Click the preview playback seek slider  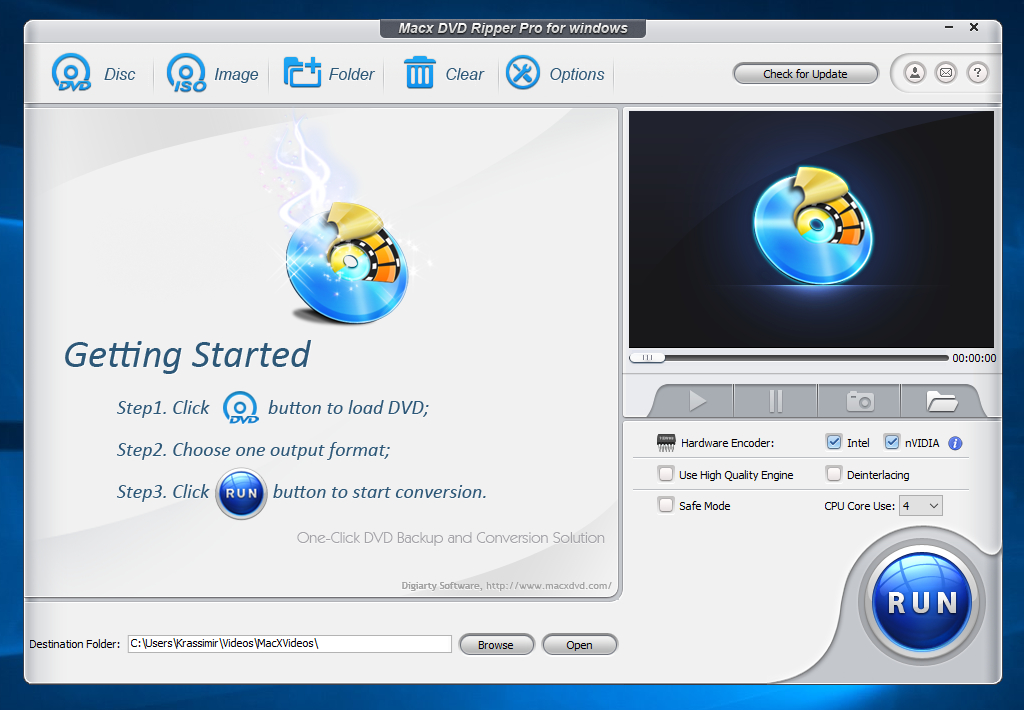(790, 357)
